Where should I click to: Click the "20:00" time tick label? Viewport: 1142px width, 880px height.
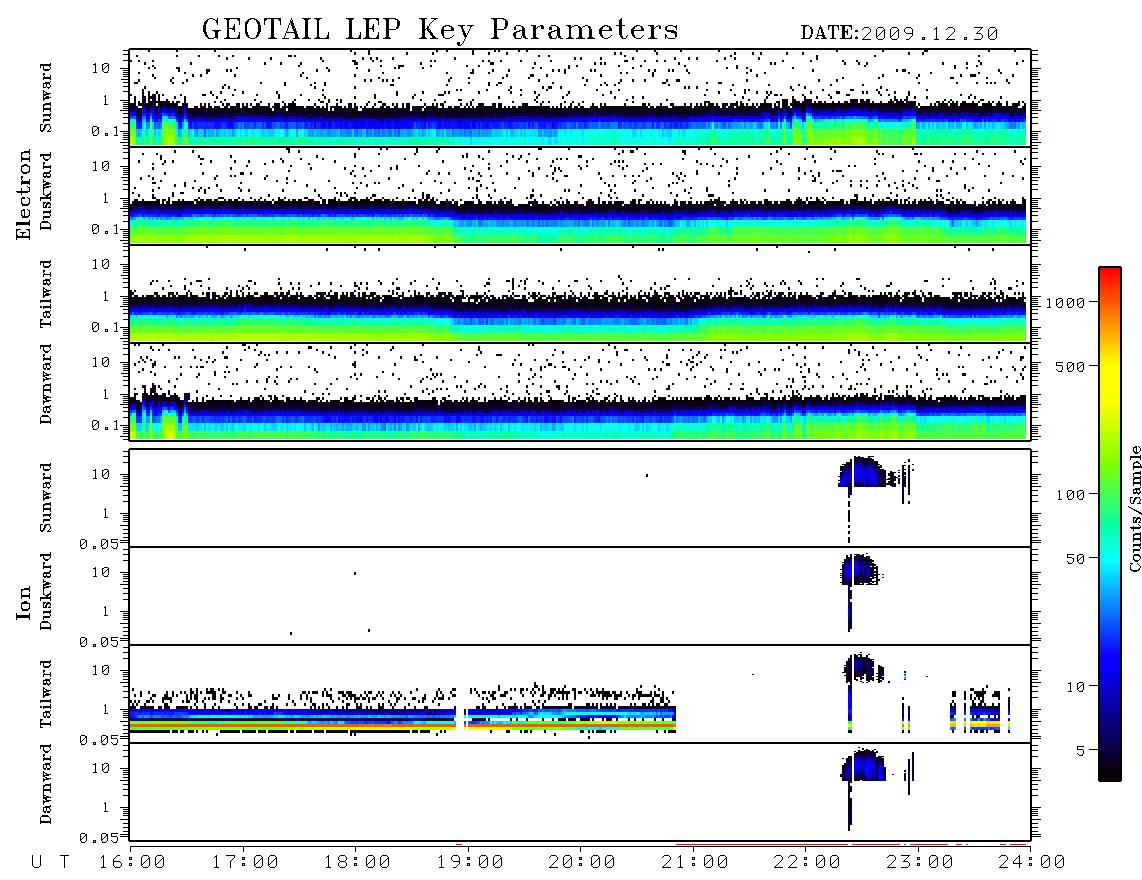point(582,863)
